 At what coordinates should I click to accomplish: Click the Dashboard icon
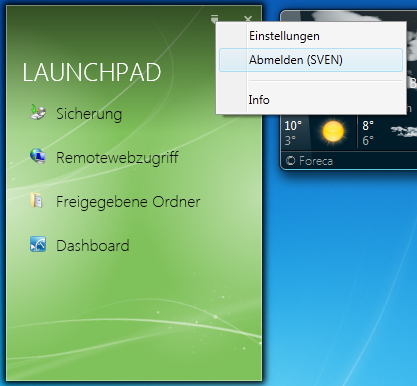click(x=38, y=244)
